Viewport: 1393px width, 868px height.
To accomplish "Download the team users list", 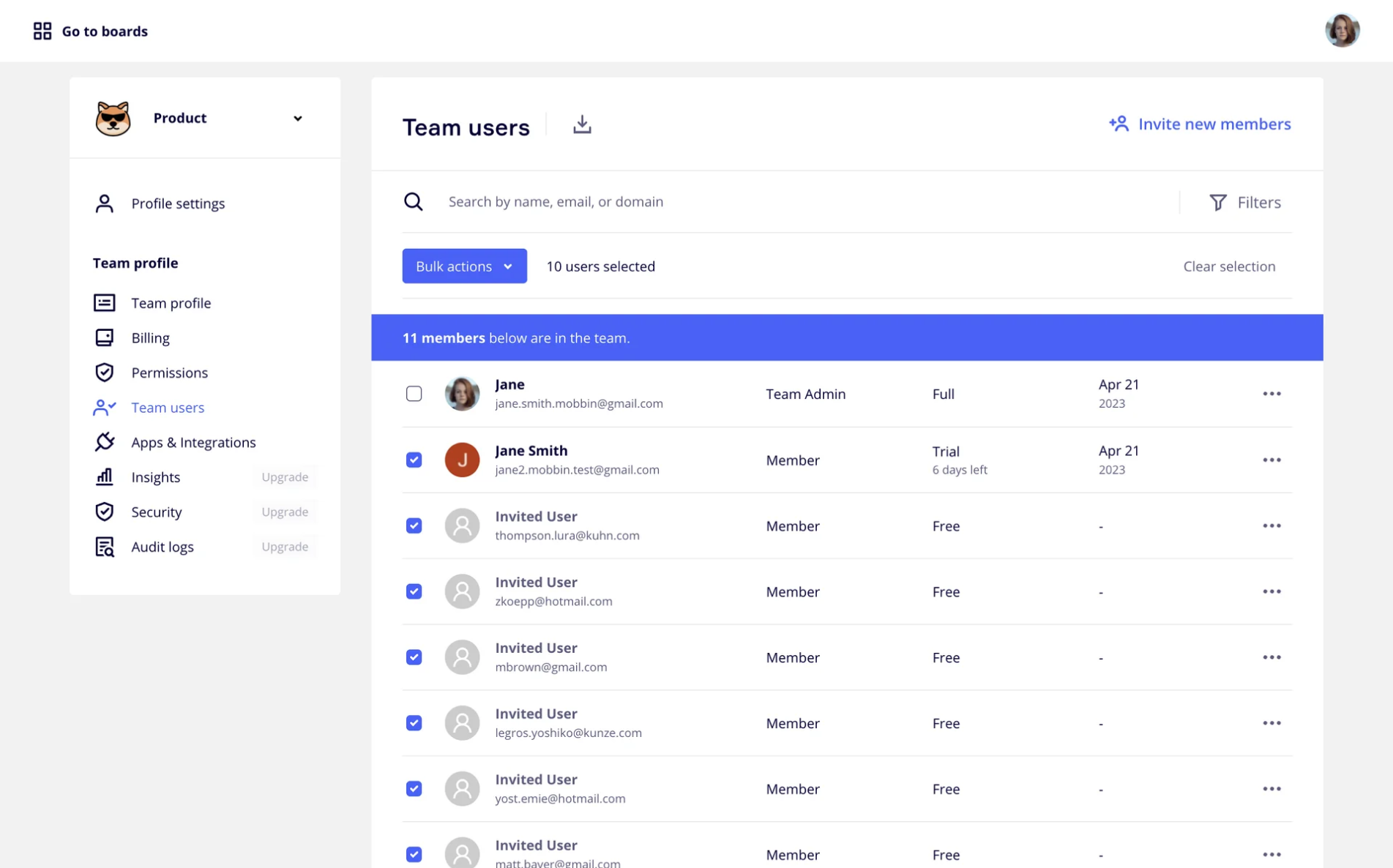I will pyautogui.click(x=582, y=124).
